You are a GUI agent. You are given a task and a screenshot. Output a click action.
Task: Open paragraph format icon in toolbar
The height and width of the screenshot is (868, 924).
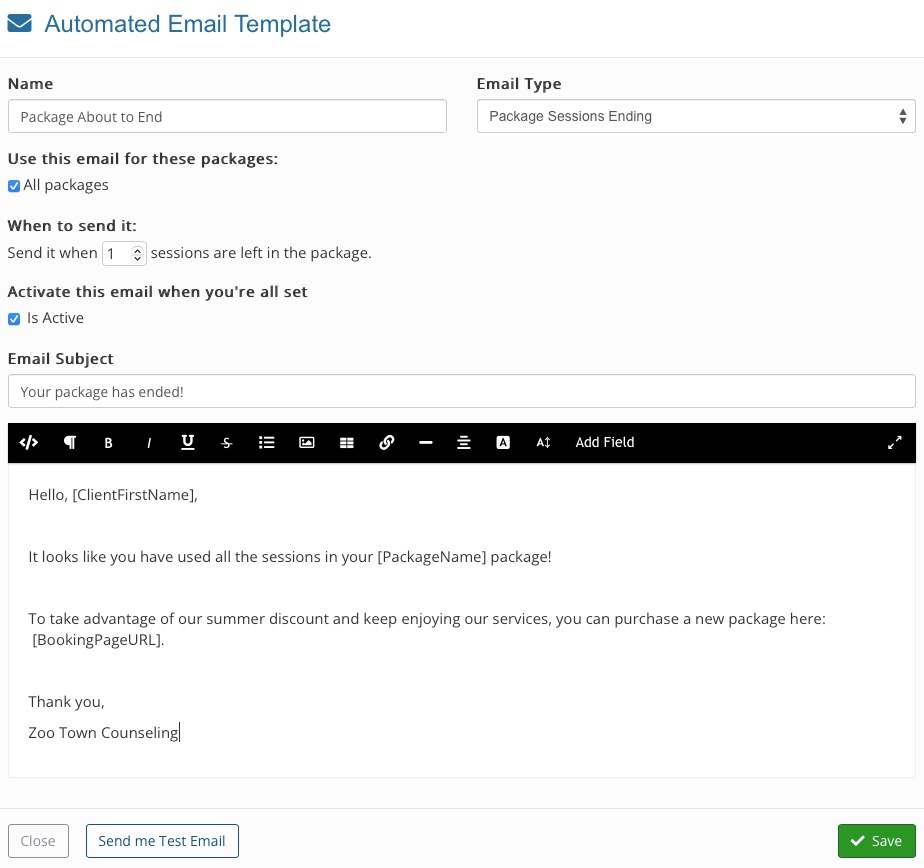(70, 443)
